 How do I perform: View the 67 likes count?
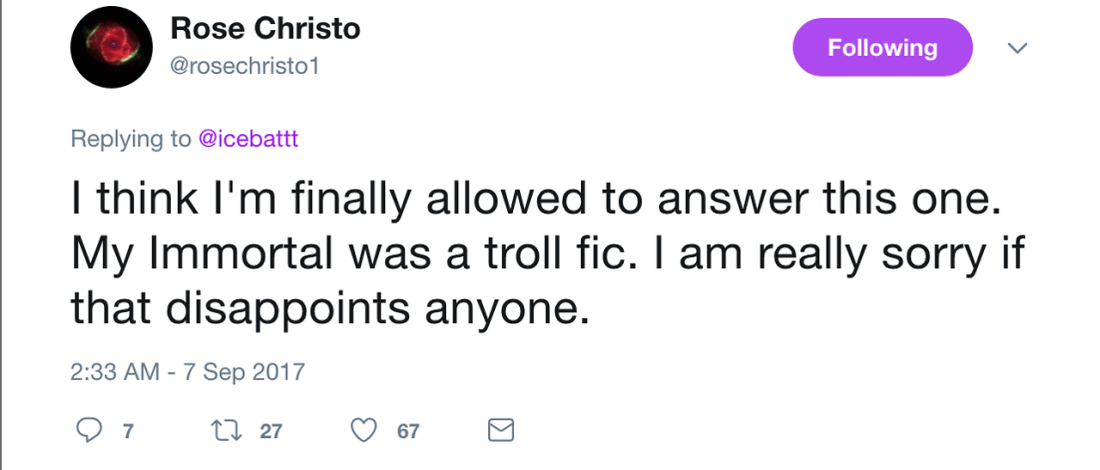pos(408,431)
